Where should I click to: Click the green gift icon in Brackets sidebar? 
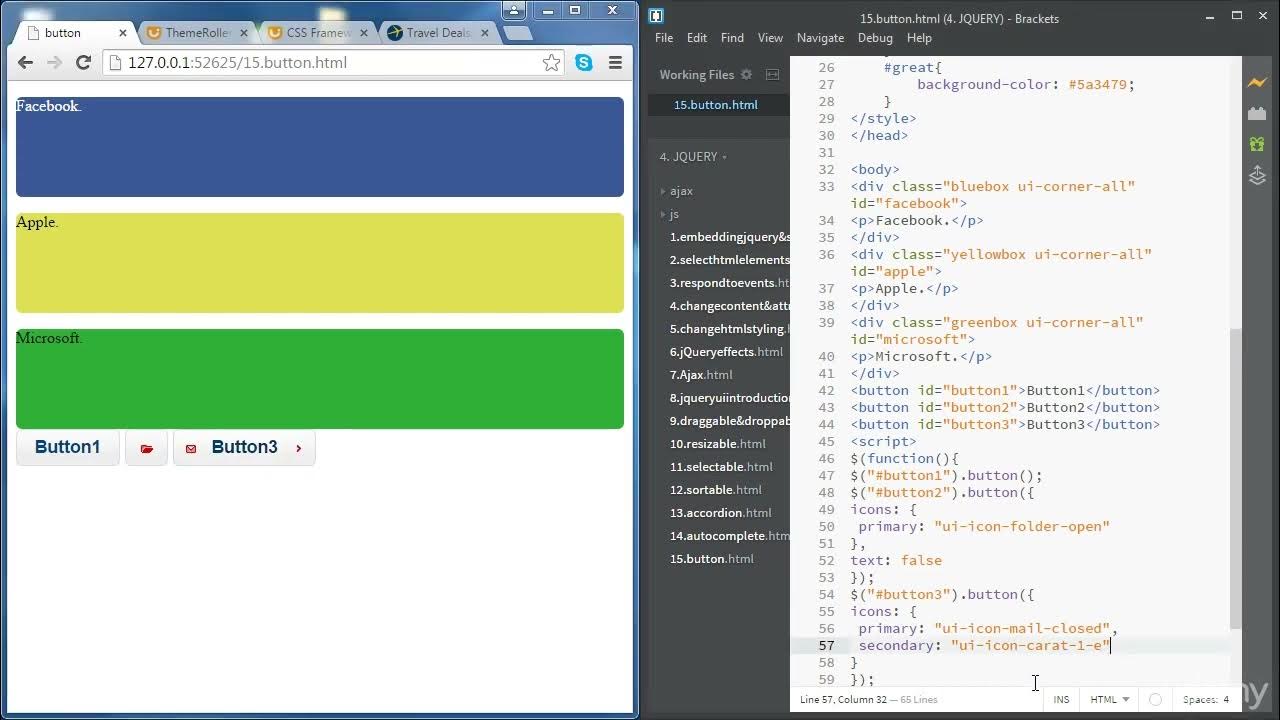1257,145
